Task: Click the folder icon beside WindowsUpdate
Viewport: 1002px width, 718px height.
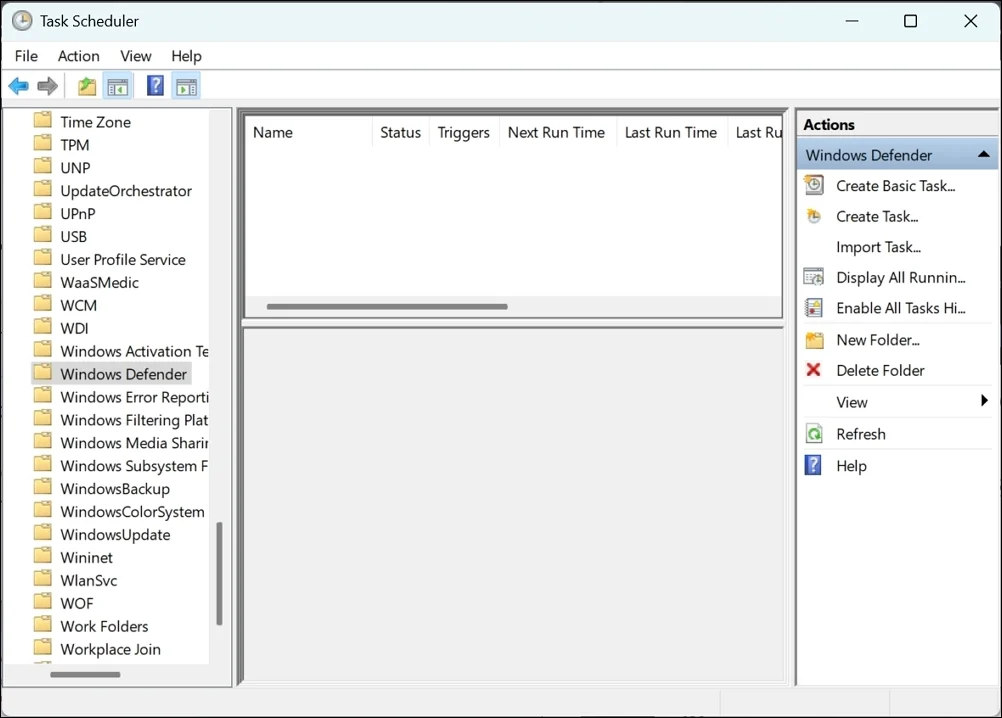Action: coord(43,533)
